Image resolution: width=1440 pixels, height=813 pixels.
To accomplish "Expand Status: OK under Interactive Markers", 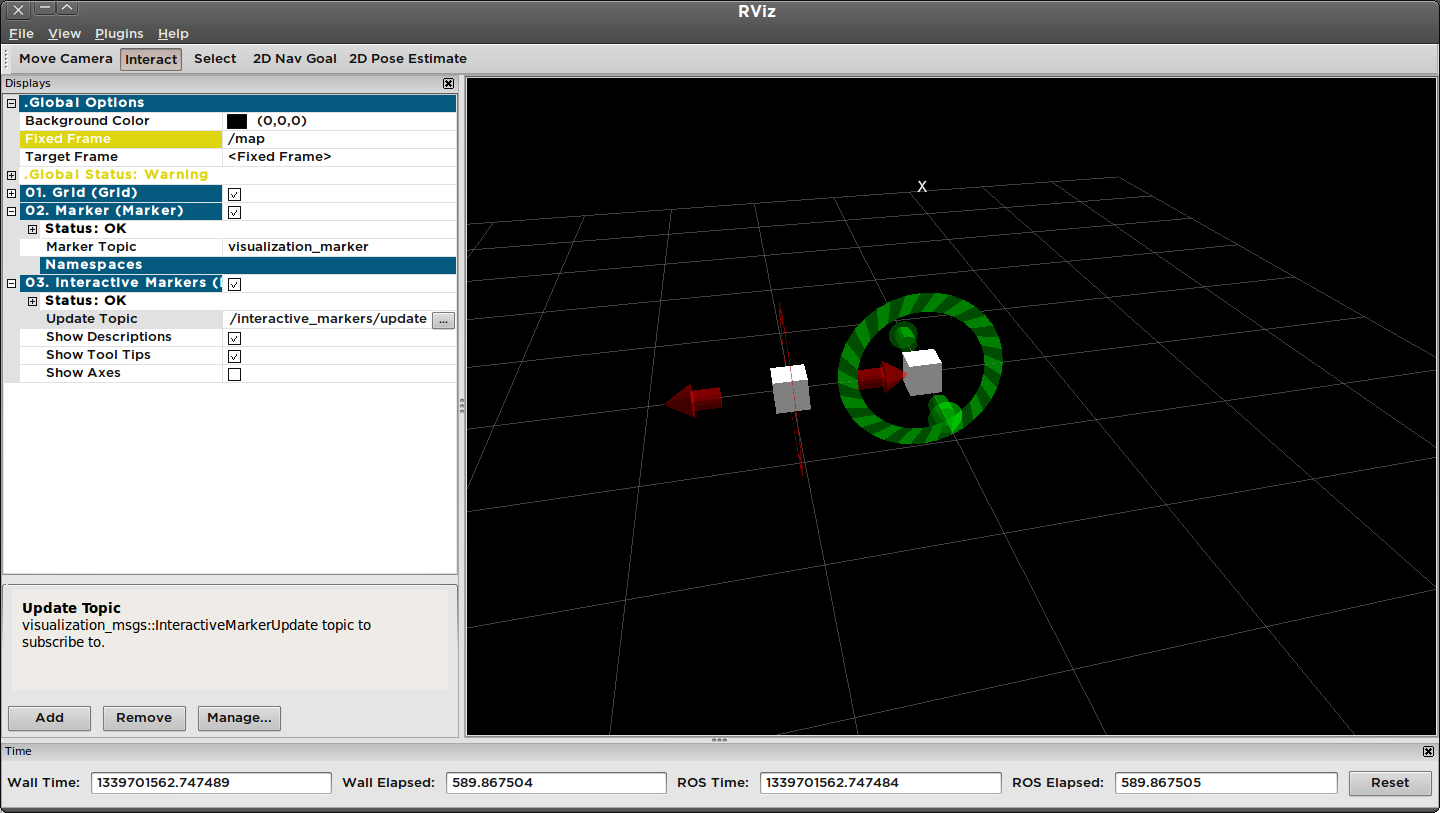I will 33,301.
